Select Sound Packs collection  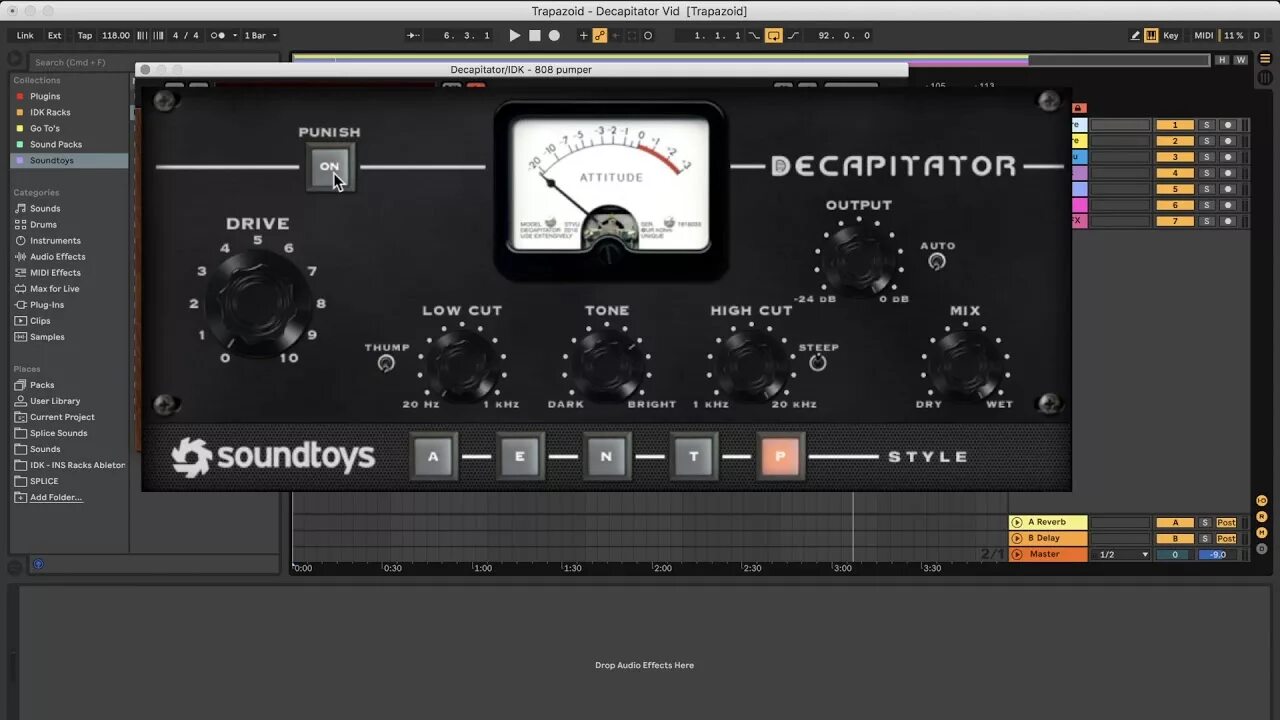[x=56, y=144]
